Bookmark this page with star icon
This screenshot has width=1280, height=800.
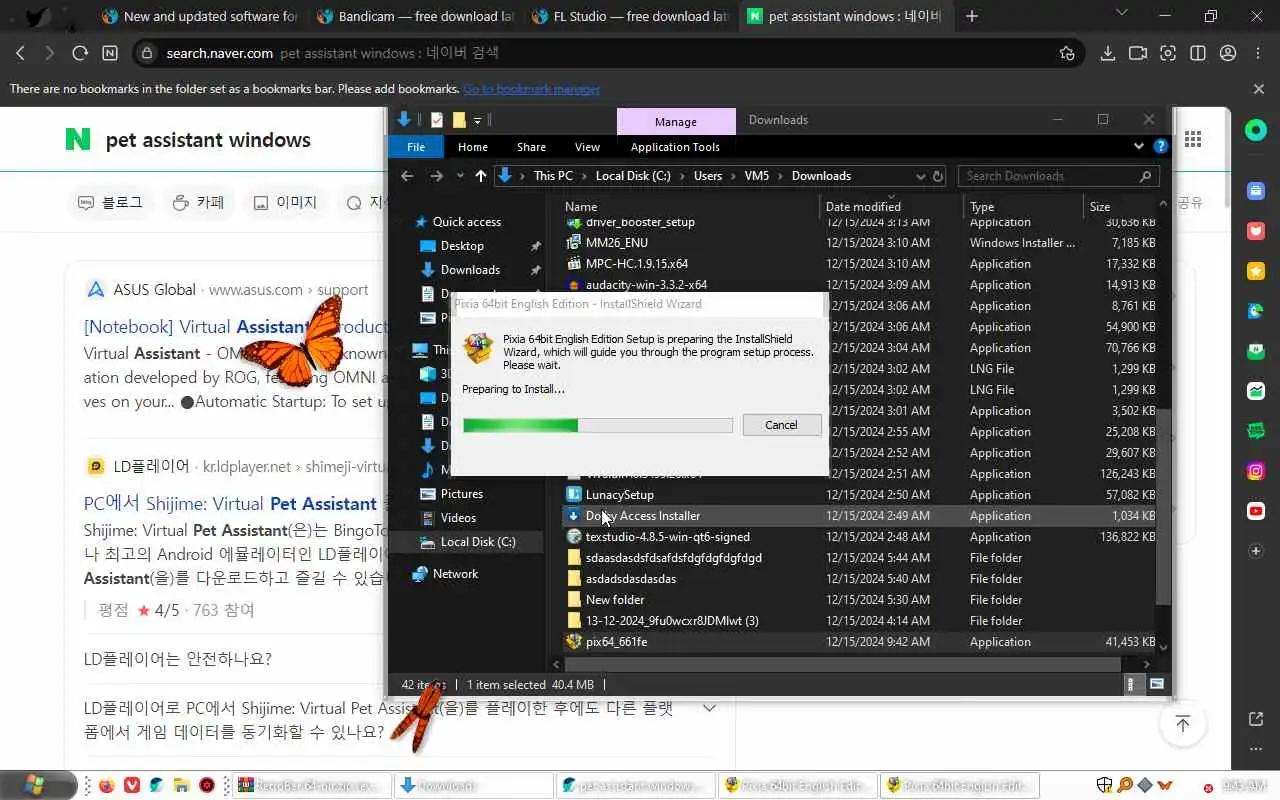pyautogui.click(x=1067, y=53)
